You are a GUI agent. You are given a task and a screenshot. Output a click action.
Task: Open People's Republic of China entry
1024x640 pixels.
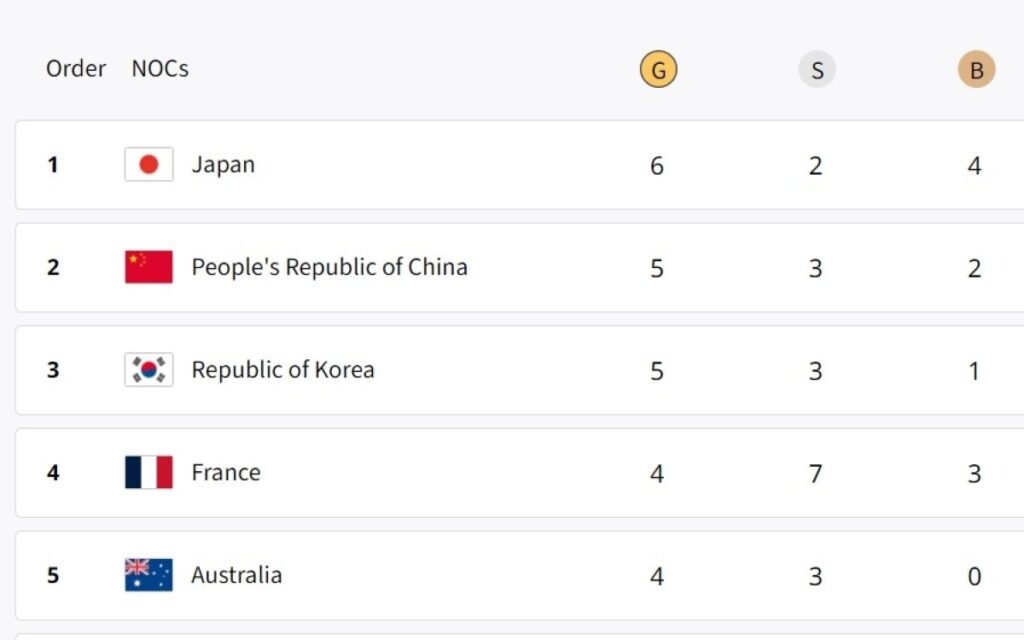click(x=329, y=267)
